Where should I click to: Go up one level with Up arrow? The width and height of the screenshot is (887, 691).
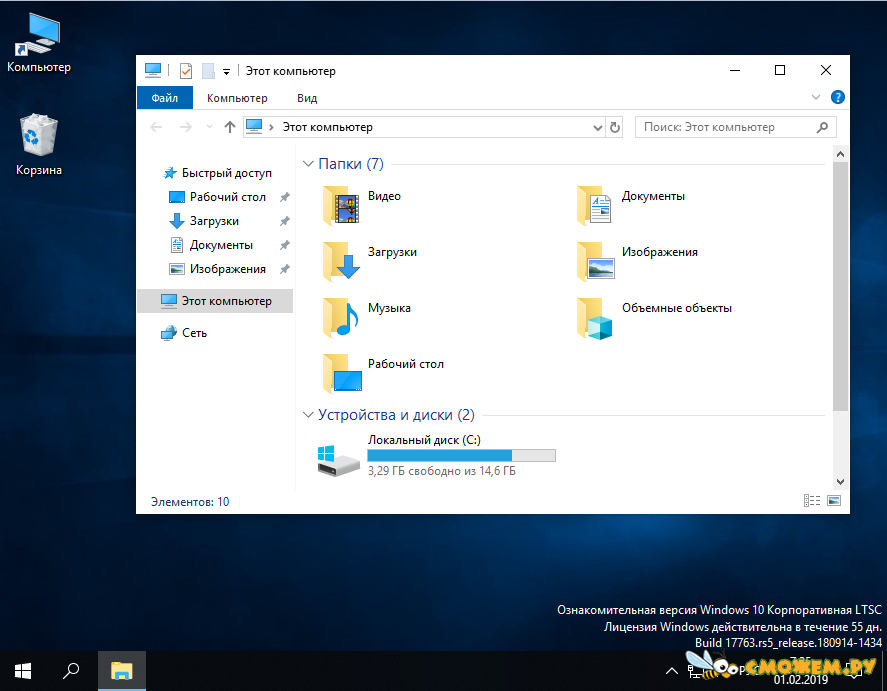229,127
